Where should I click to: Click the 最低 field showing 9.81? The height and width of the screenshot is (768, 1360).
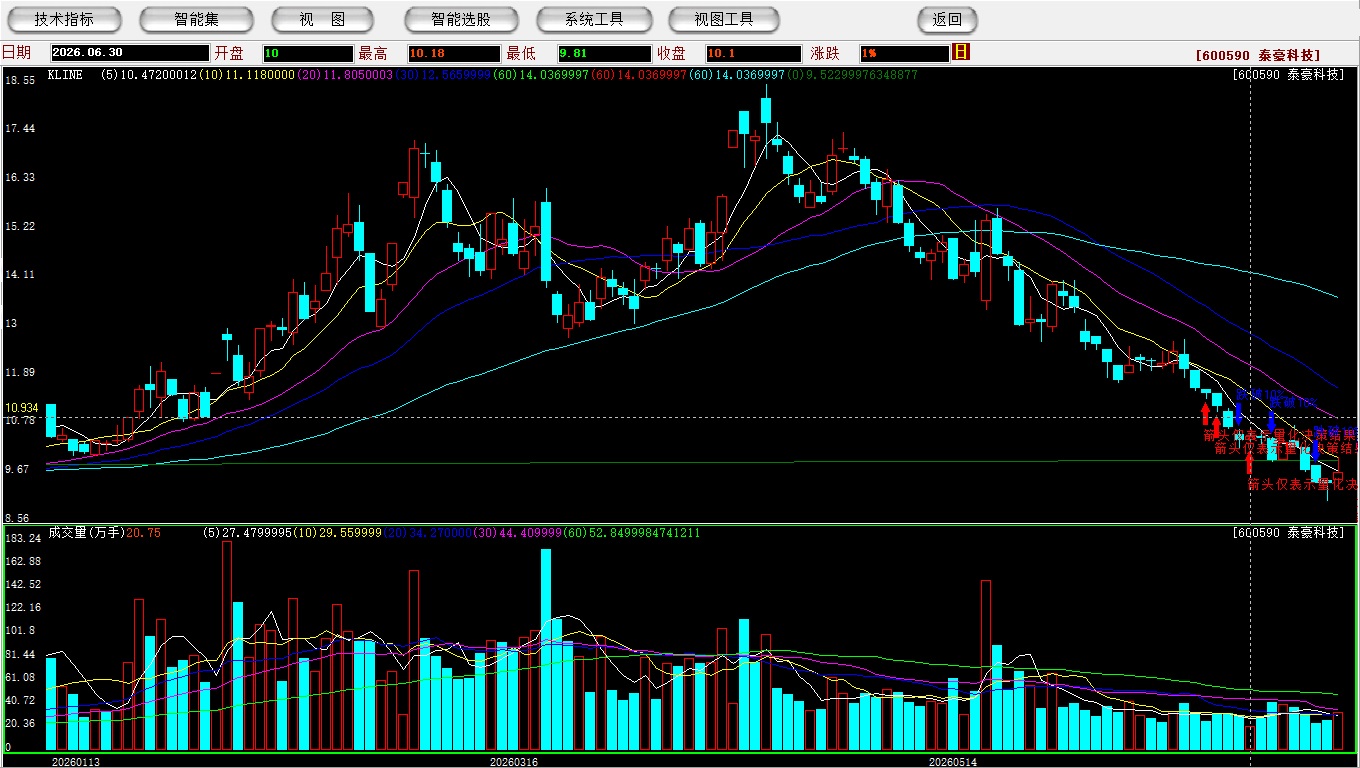604,53
